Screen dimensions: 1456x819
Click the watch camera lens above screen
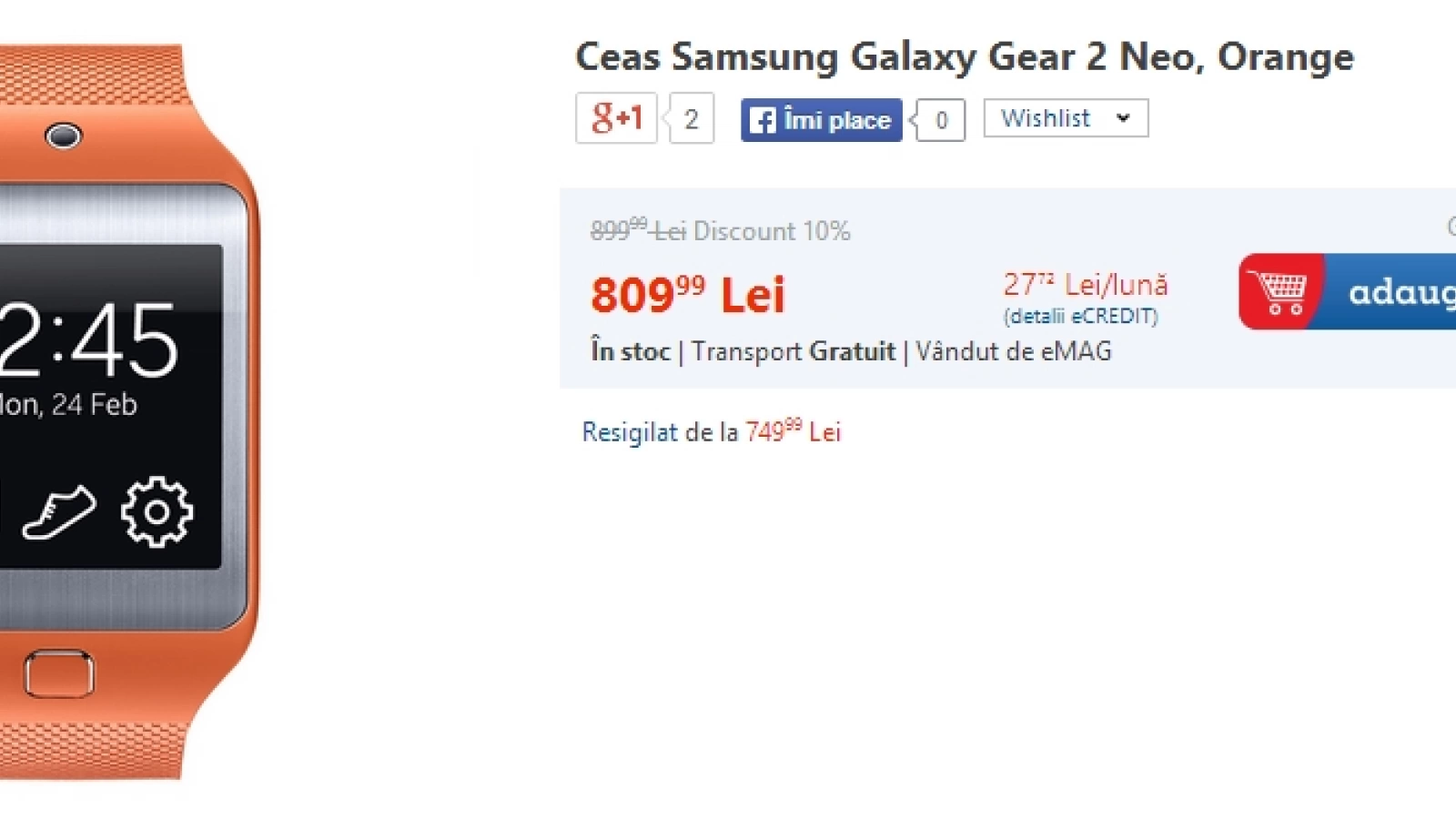pos(63,136)
